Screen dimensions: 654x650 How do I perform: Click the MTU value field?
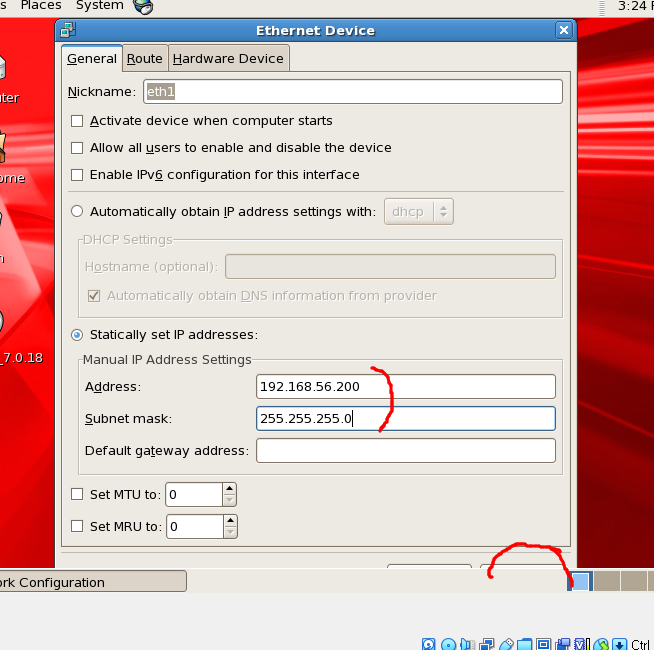(x=194, y=494)
